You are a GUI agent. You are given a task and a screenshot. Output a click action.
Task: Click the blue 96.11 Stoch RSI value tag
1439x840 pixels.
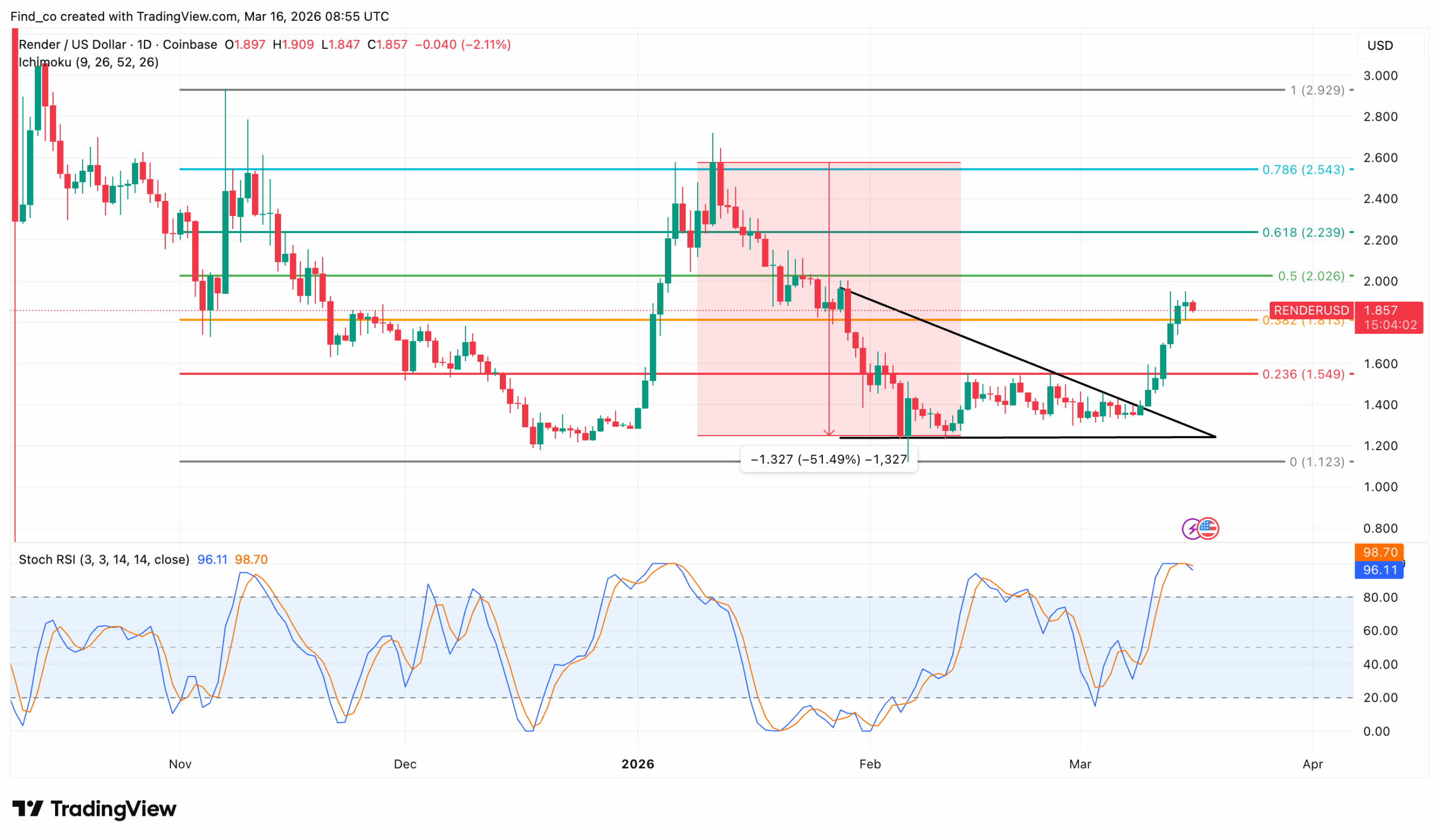coord(1379,570)
